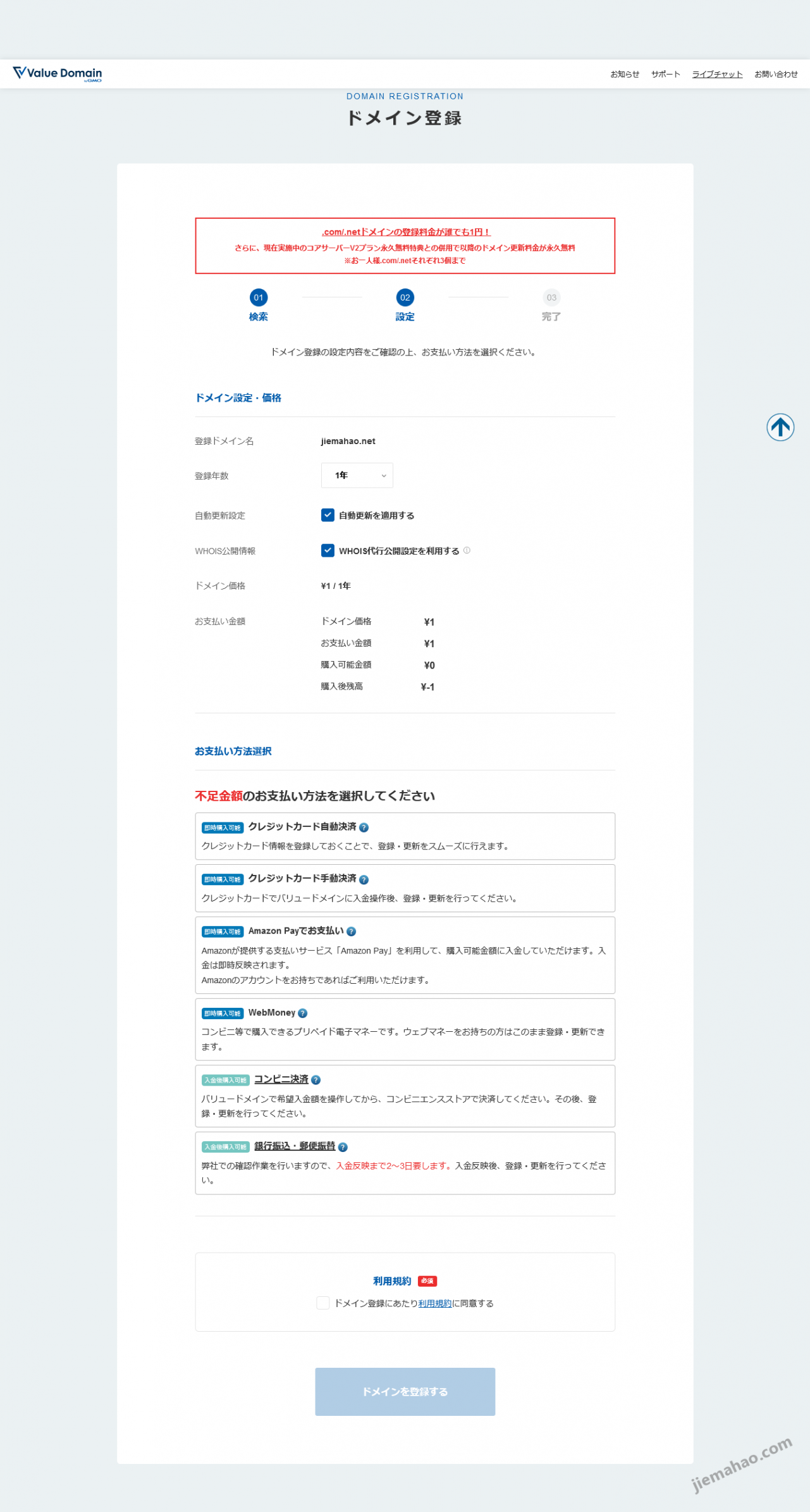
Task: Click the .com/.net 1円 campaign link
Action: (x=405, y=232)
